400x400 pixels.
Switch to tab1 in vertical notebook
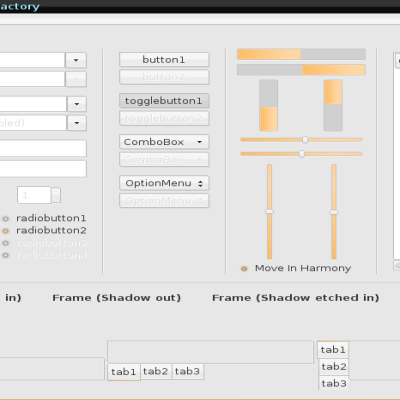click(x=333, y=350)
